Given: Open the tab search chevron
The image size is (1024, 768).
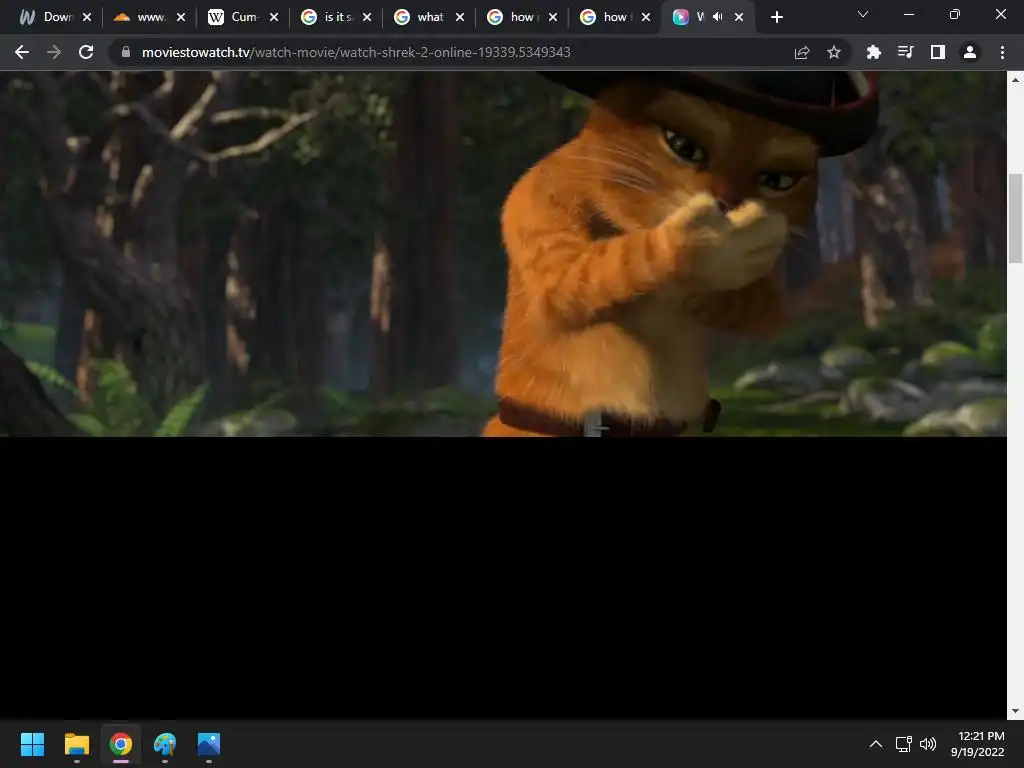Looking at the screenshot, I should click(x=863, y=14).
